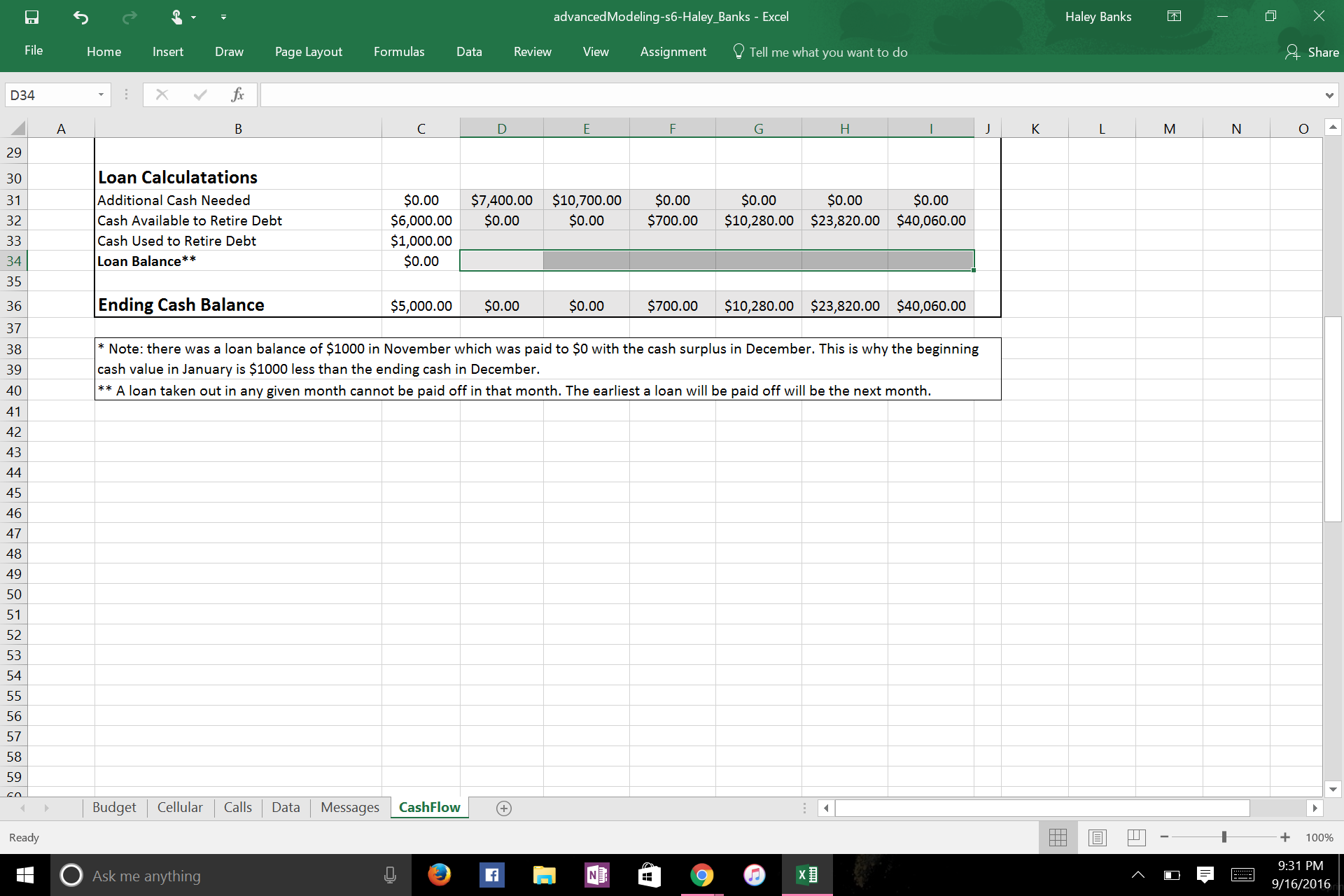Click the Save icon in quick access toolbar
The image size is (1344, 896).
click(31, 17)
